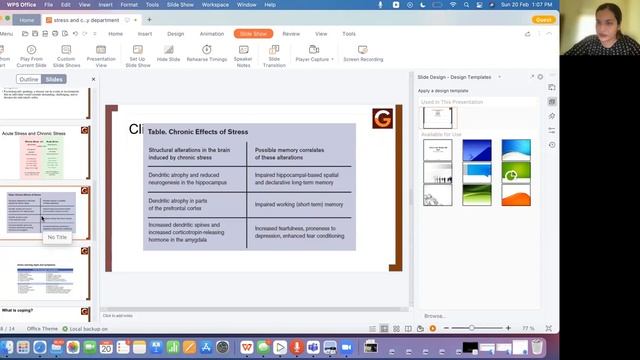The image size is (640, 360).
Task: Click the Open file icon in quick toolbar
Action: coord(25,34)
